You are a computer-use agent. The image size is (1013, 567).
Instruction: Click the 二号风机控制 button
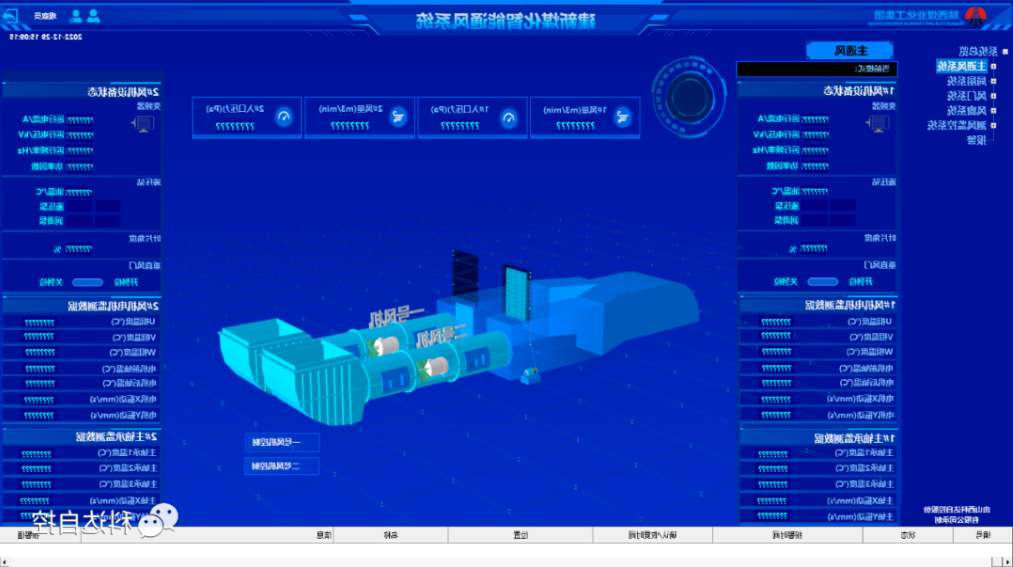pos(281,466)
